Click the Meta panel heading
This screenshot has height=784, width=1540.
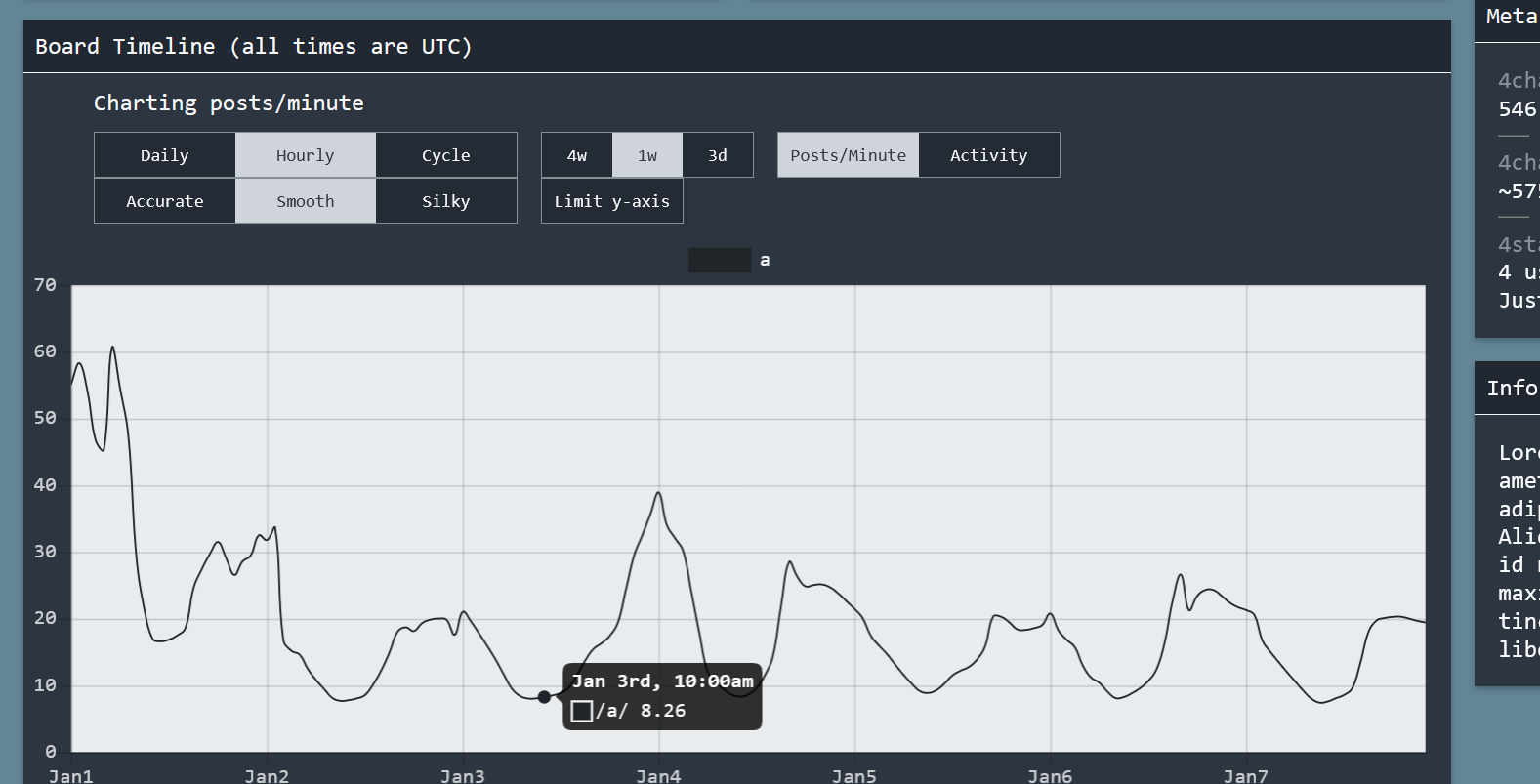1513,17
